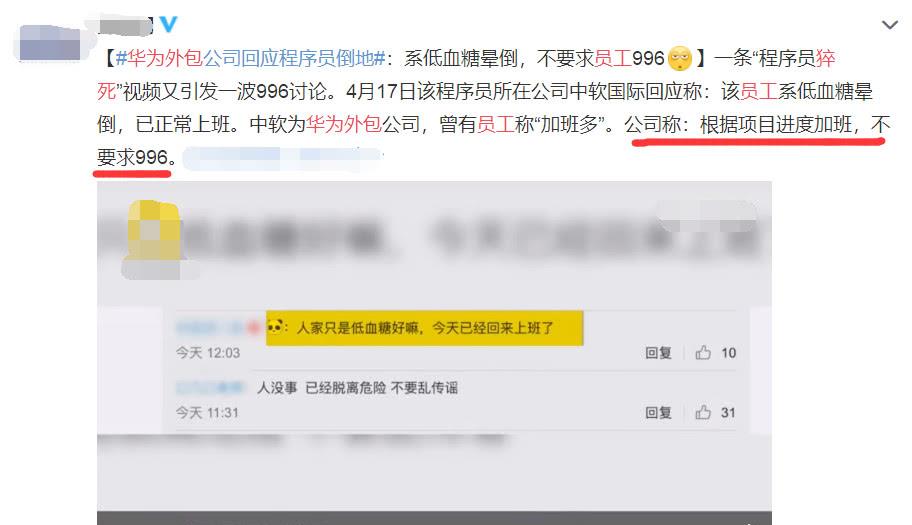Image resolution: width=912 pixels, height=525 pixels.
Task: Like the comment showing 31 likes
Action: click(703, 412)
